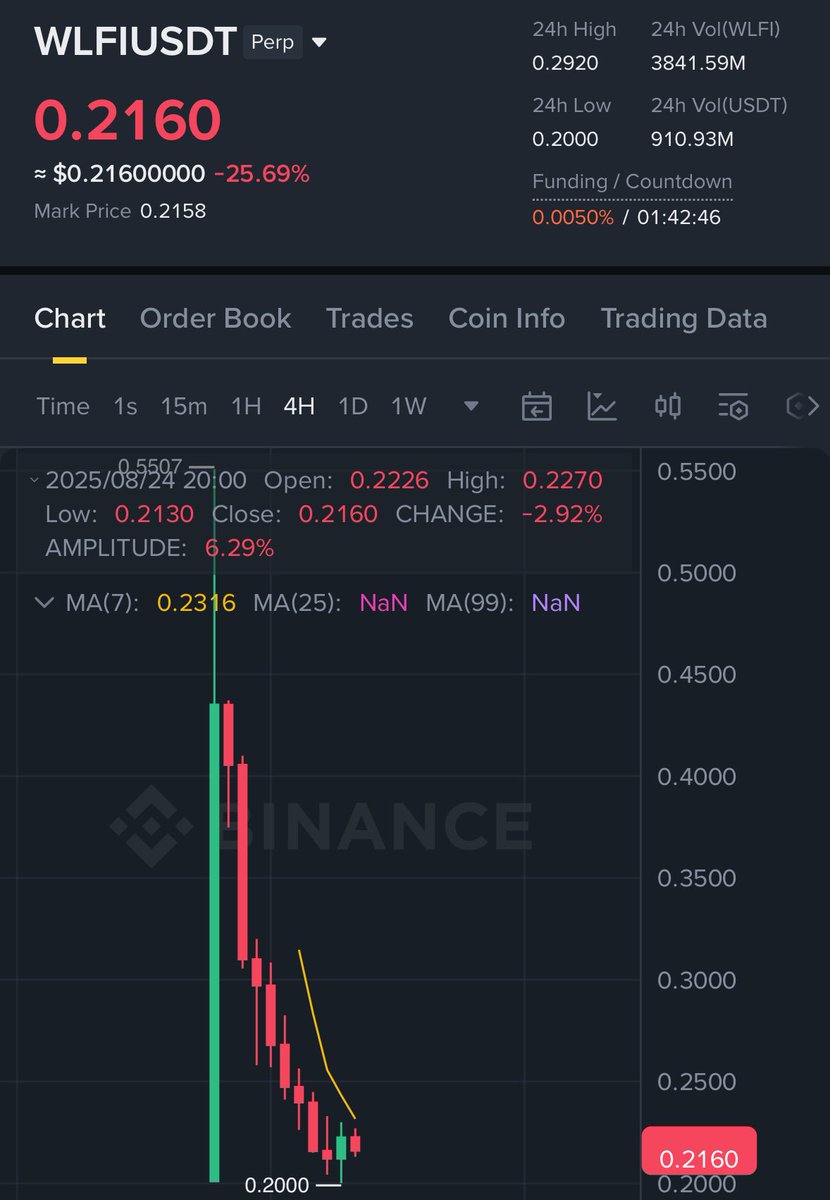Tap the 0.5507 high marker on chart
This screenshot has width=830, height=1200.
tap(151, 466)
